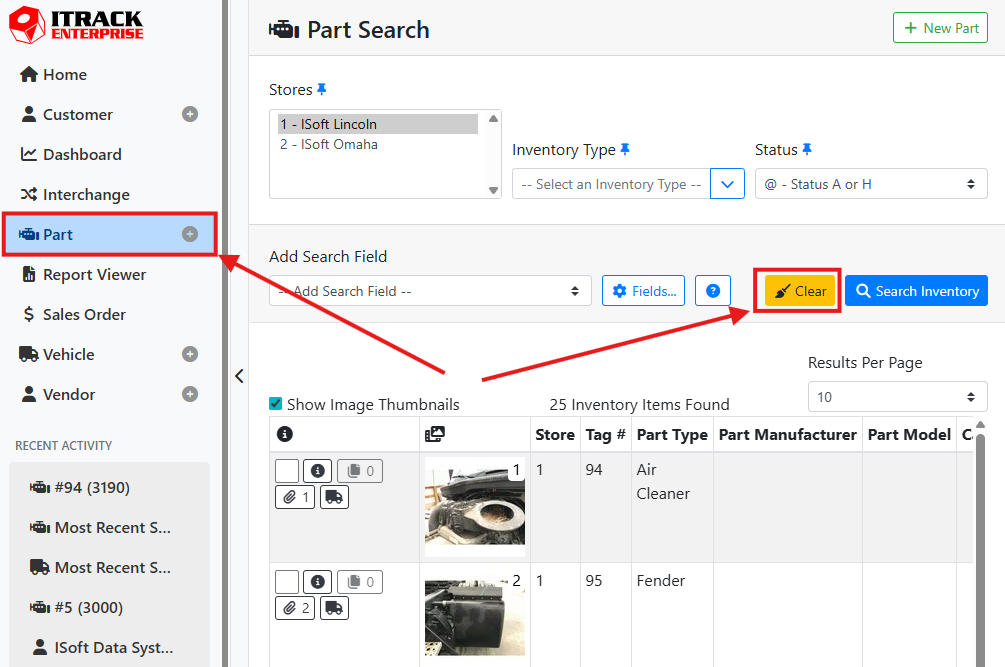
Task: Tick the selection box for tag 94
Action: (287, 471)
